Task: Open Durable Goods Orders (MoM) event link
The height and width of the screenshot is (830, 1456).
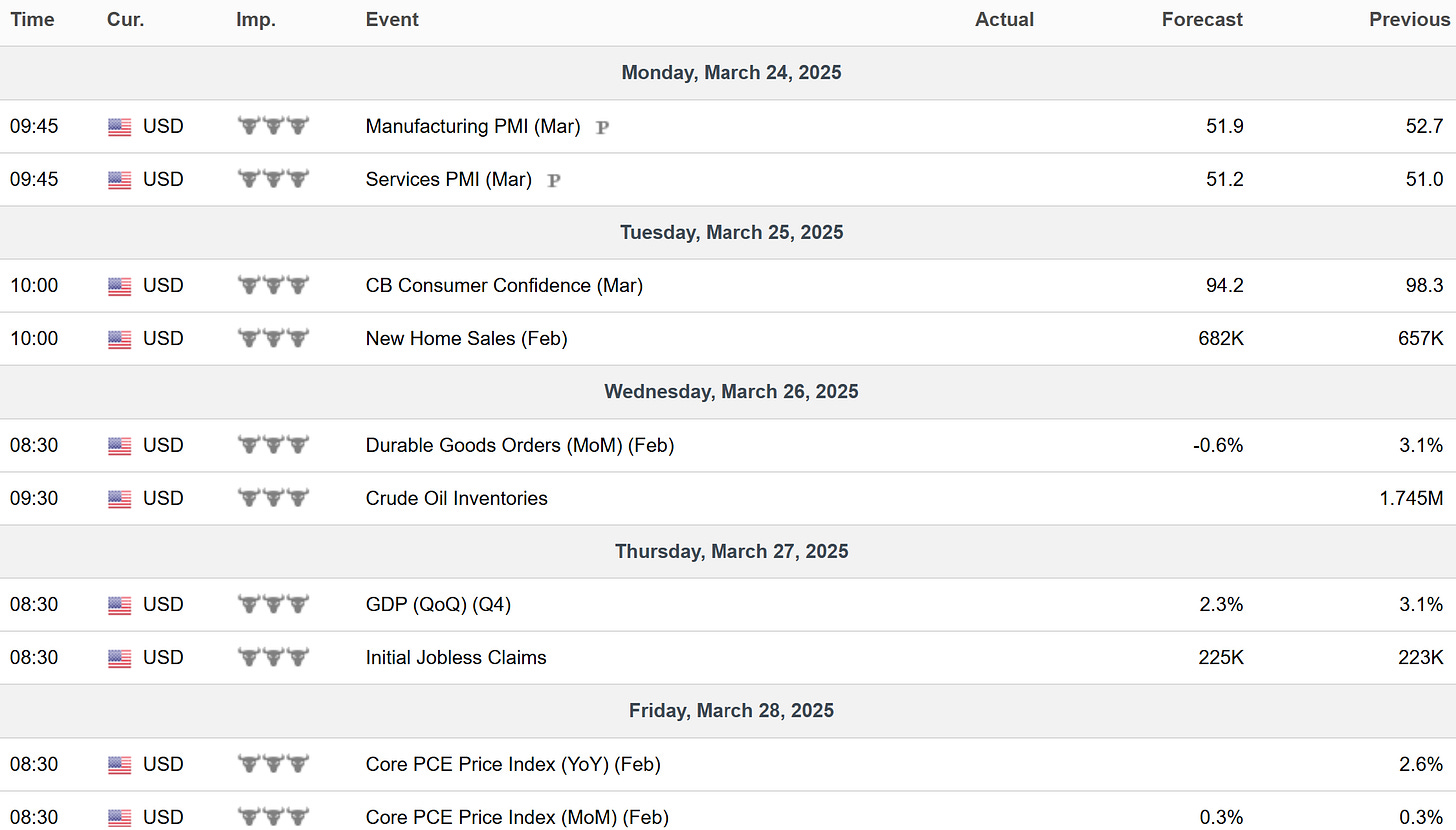Action: 520,446
